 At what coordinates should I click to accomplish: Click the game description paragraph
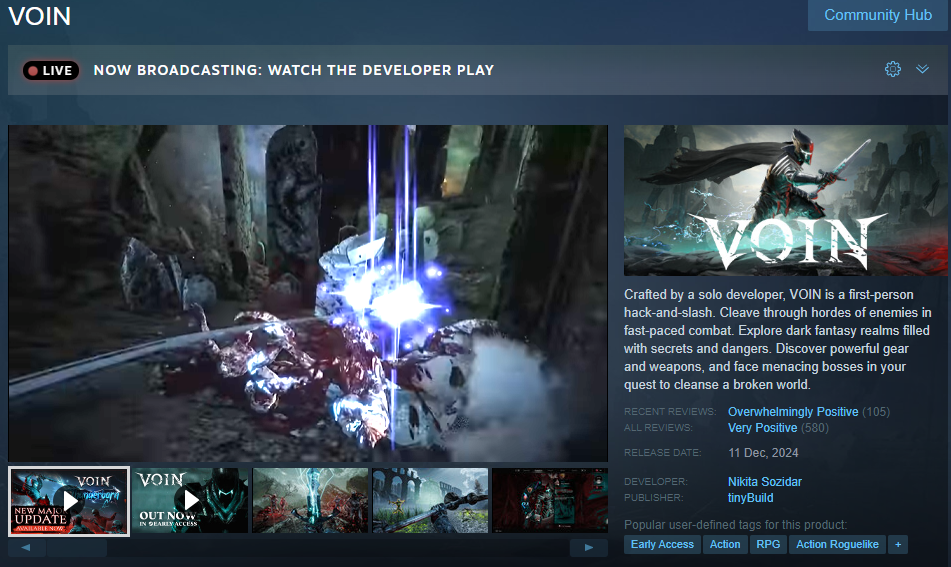click(x=778, y=340)
